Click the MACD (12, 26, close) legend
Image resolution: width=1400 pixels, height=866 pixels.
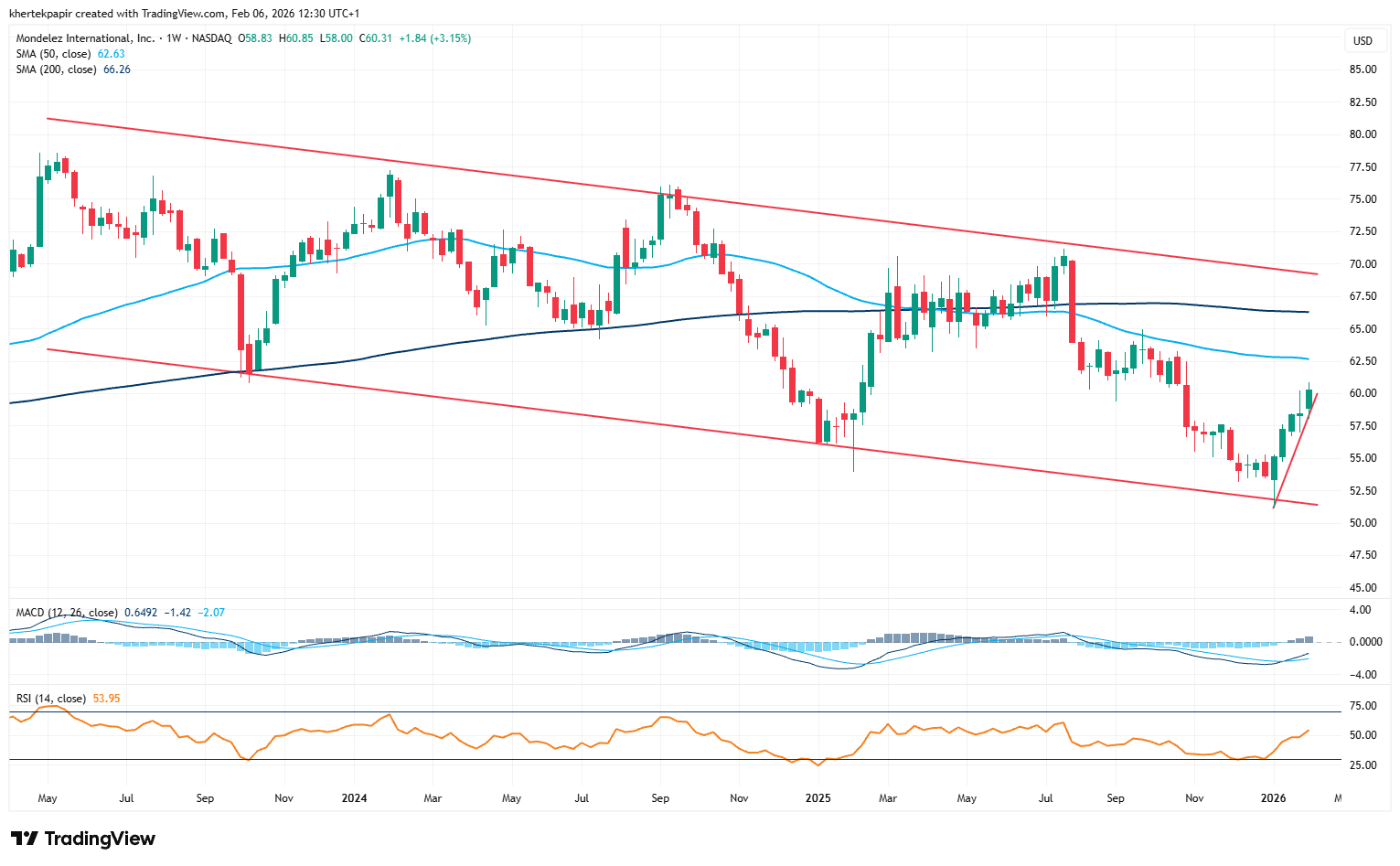tap(67, 613)
